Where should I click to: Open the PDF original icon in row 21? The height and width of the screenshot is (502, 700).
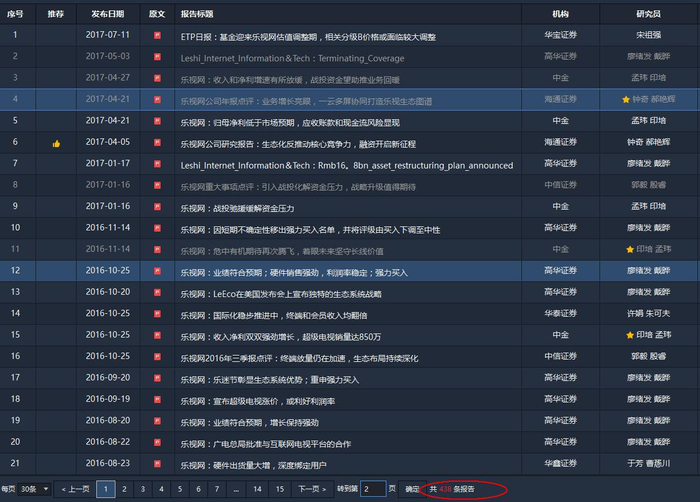(x=157, y=464)
